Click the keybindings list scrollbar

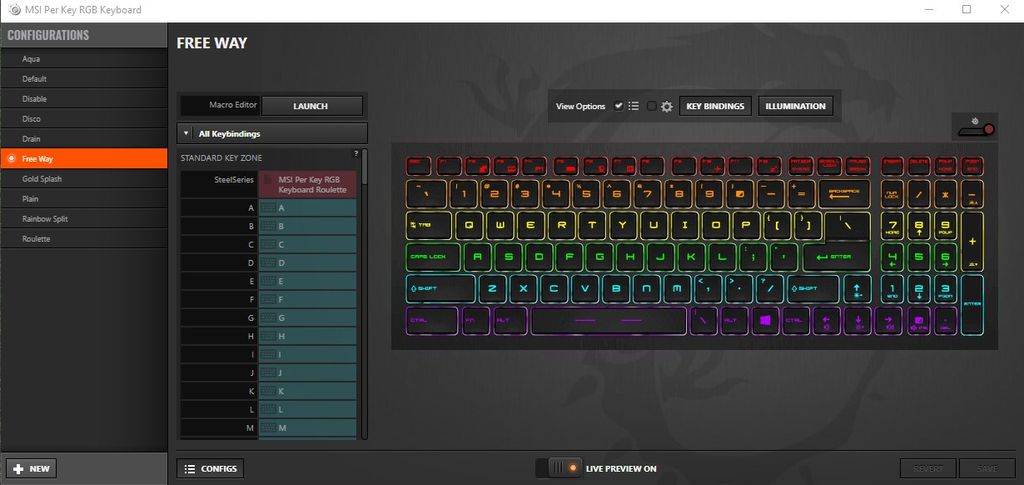click(x=364, y=166)
